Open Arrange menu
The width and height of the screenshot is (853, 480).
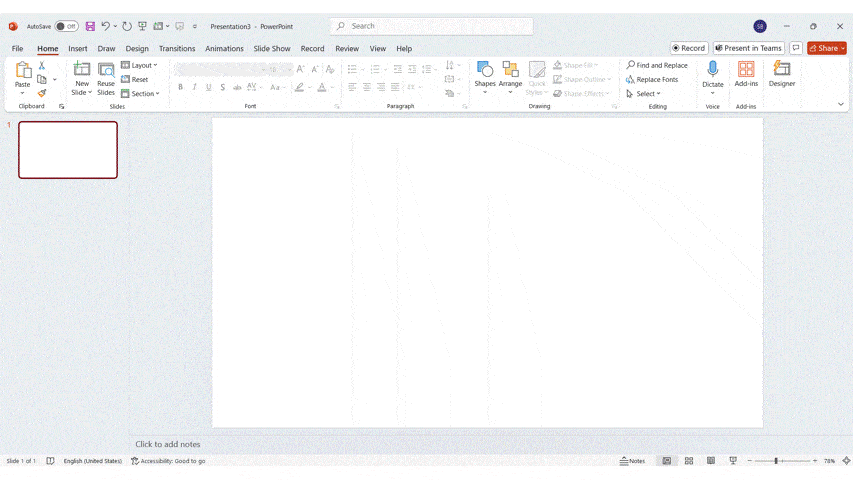coord(510,78)
